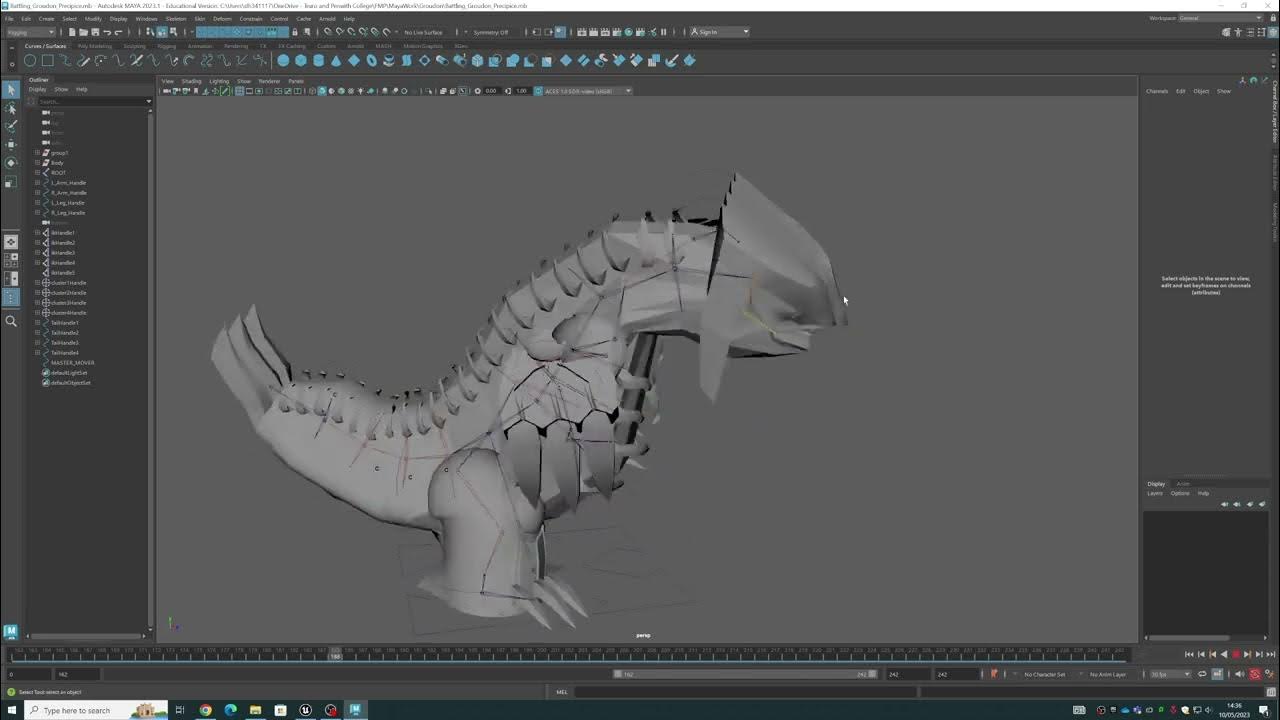Activate the Move tool in toolbox
Screen dimensions: 1280x720
pyautogui.click(x=11, y=144)
